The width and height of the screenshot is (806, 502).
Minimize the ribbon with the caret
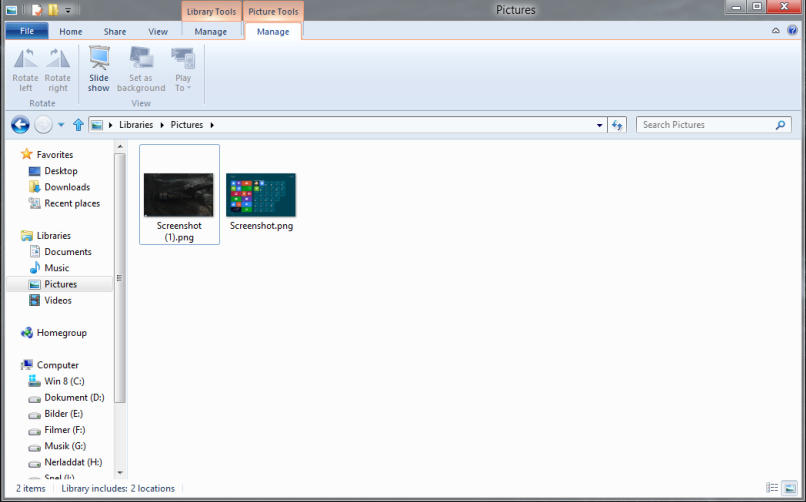(776, 31)
